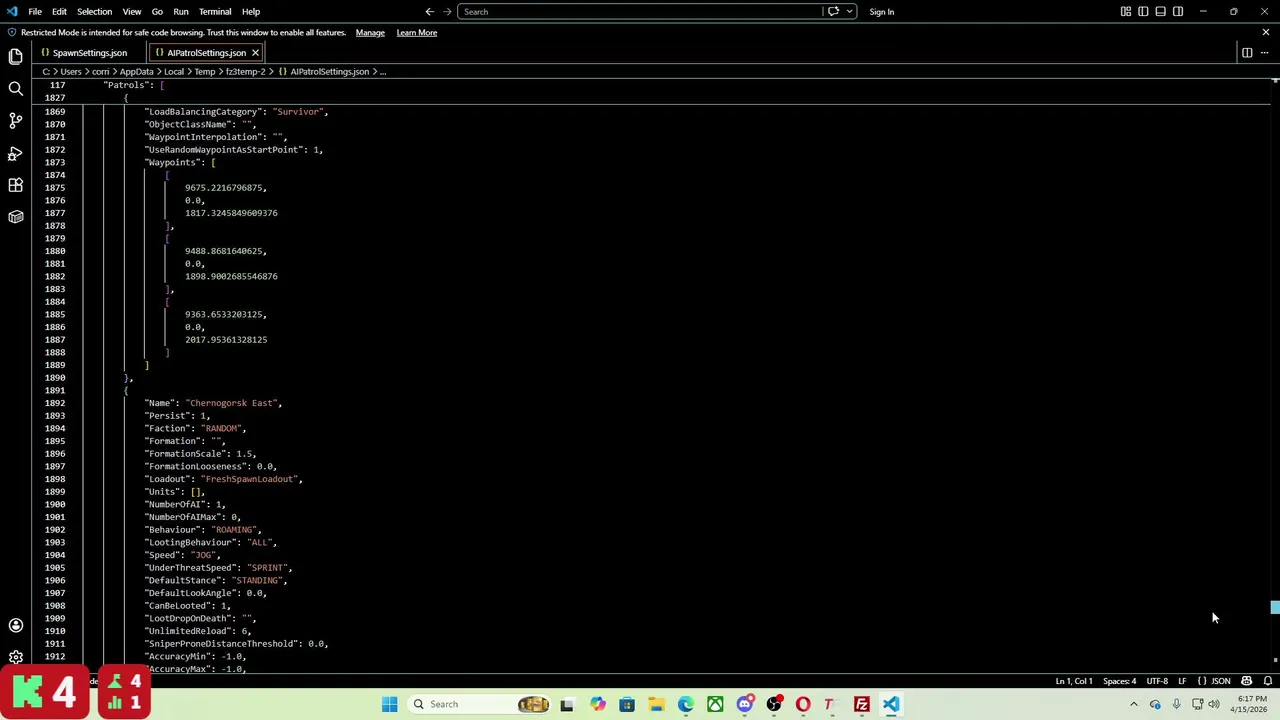
Task: Click Ln 1, Col 1 in status bar
Action: (x=1074, y=681)
